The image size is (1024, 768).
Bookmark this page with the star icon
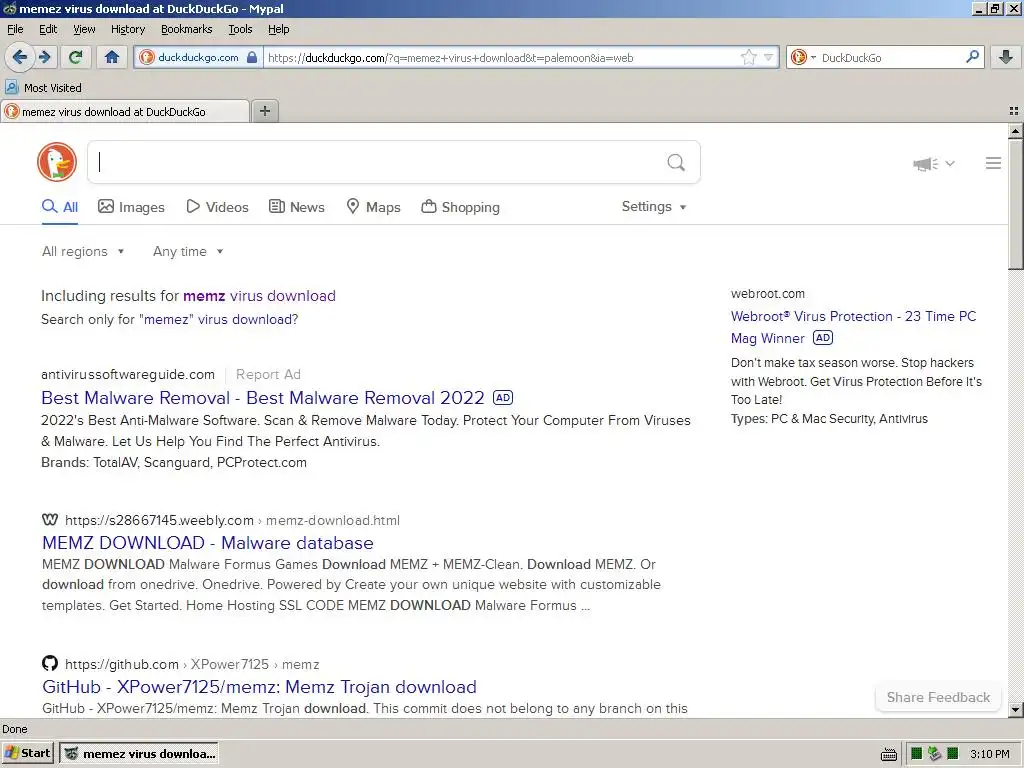click(x=748, y=57)
